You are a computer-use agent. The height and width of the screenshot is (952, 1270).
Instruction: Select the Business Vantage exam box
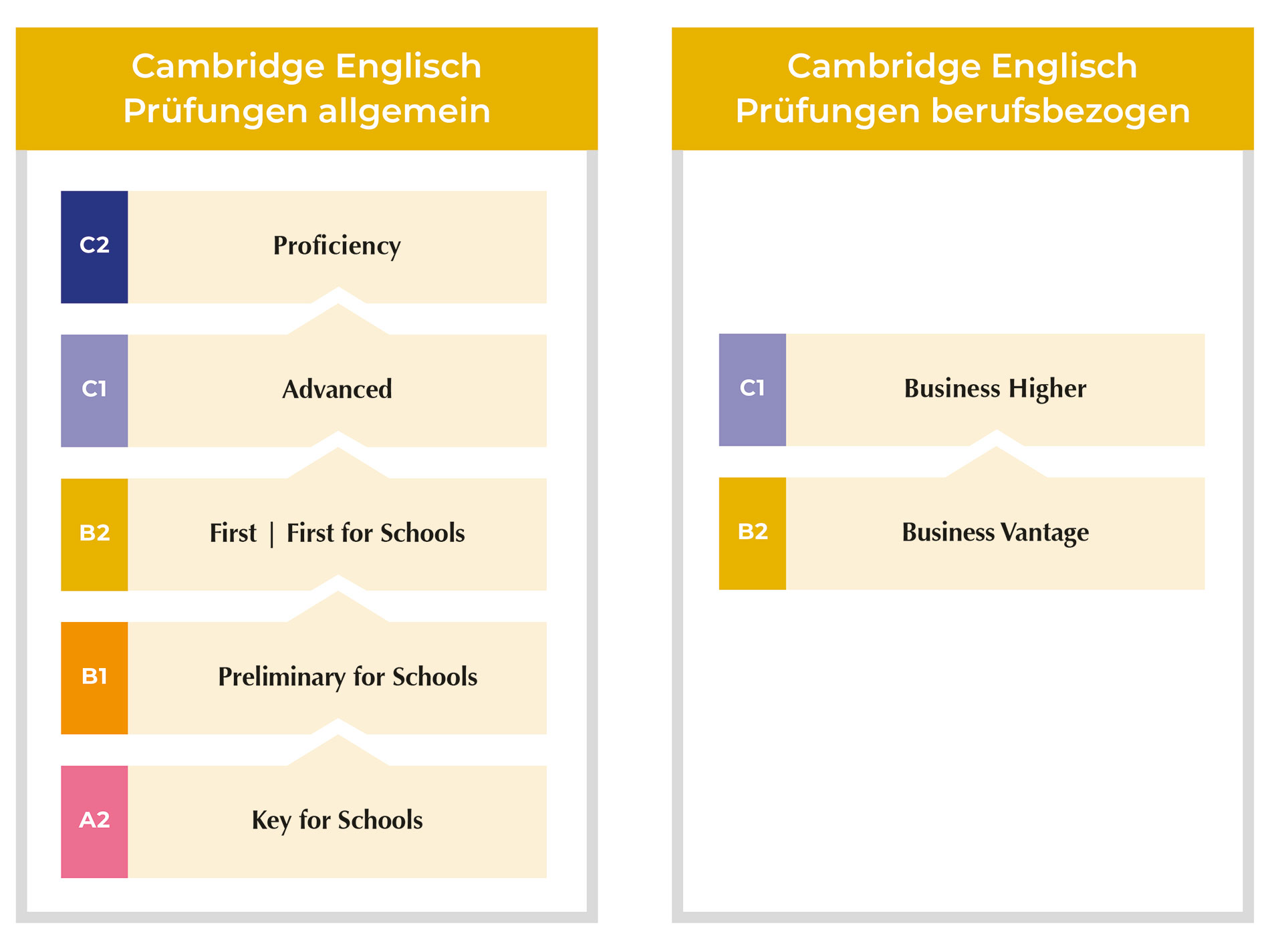point(995,533)
